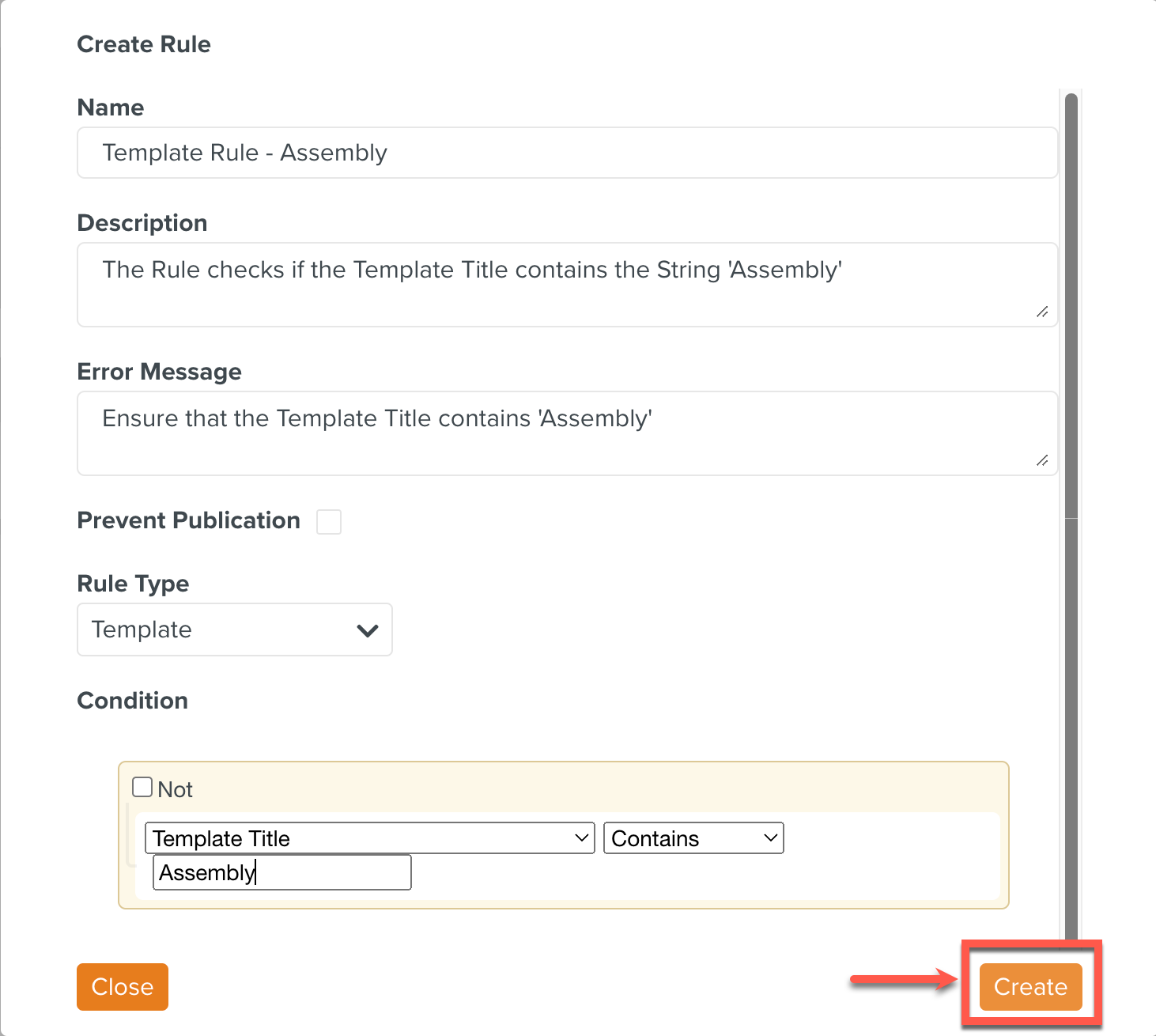Click the resize handle of the Error Message box
This screenshot has width=1156, height=1036.
(x=1042, y=460)
